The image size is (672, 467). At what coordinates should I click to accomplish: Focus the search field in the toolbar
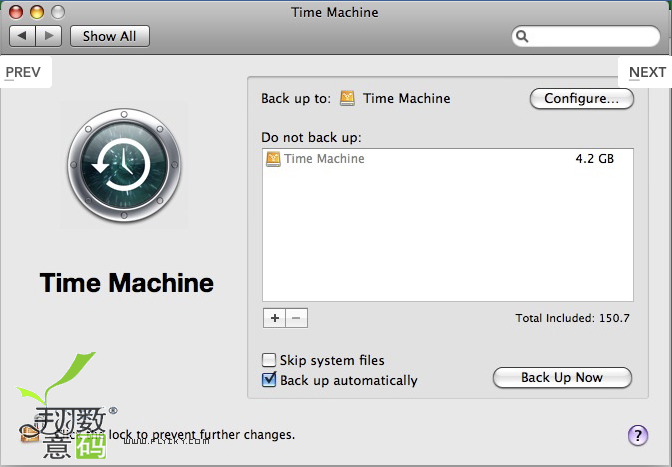[585, 36]
